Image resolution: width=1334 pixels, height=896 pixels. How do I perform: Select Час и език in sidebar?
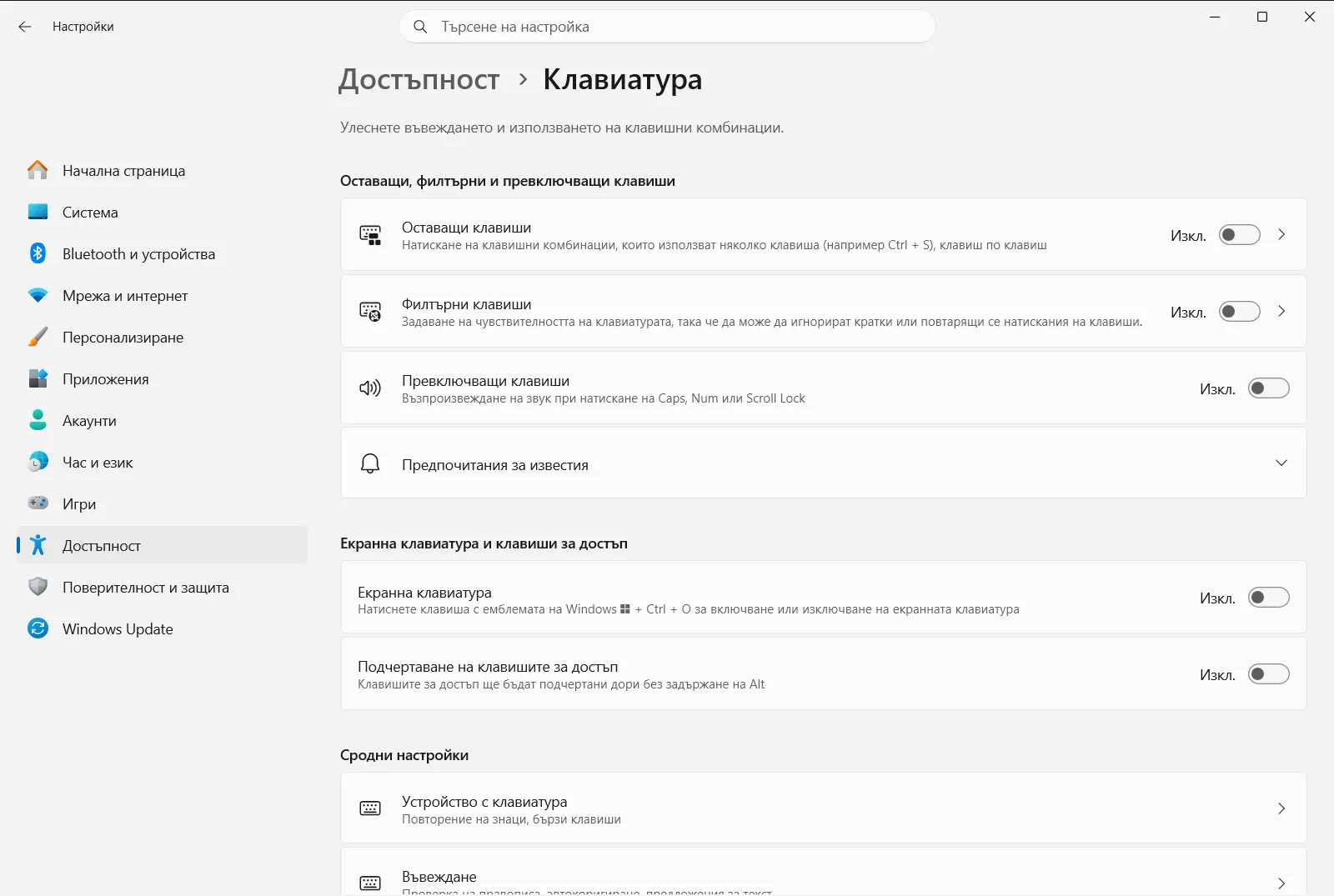click(162, 462)
